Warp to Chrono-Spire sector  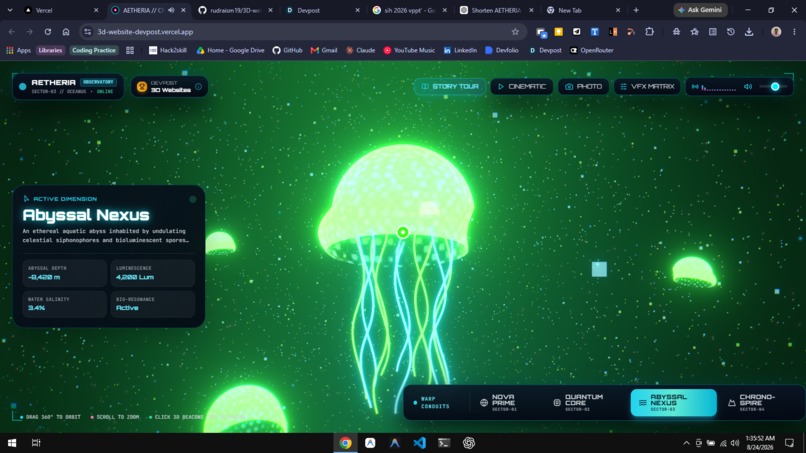[x=752, y=403]
